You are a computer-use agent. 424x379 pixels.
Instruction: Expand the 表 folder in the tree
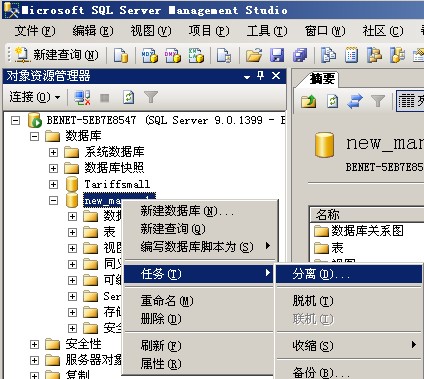click(x=72, y=232)
